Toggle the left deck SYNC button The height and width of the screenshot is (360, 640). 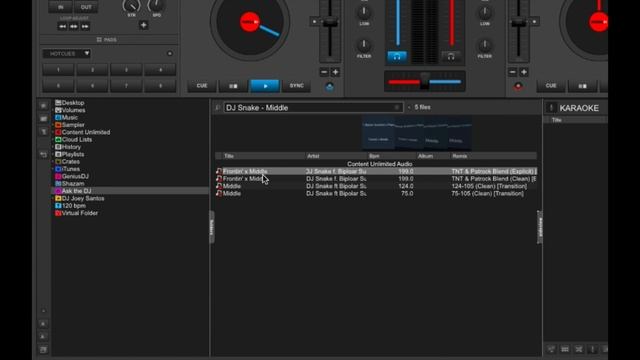click(296, 86)
